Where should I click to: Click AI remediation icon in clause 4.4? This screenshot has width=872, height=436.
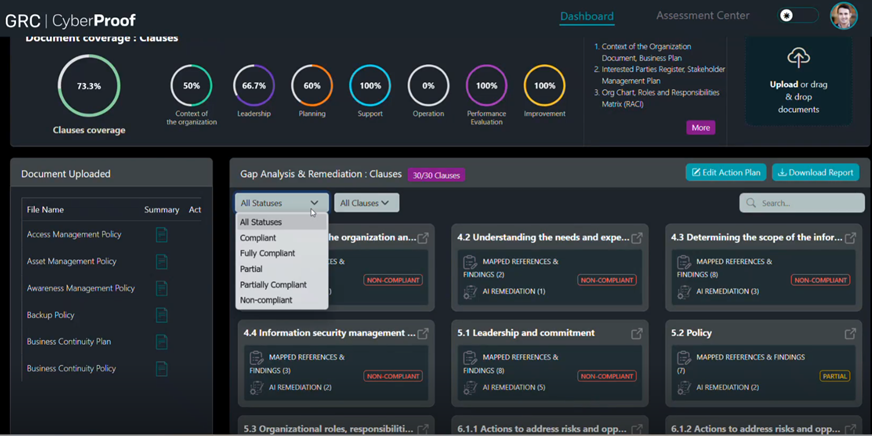pos(256,387)
